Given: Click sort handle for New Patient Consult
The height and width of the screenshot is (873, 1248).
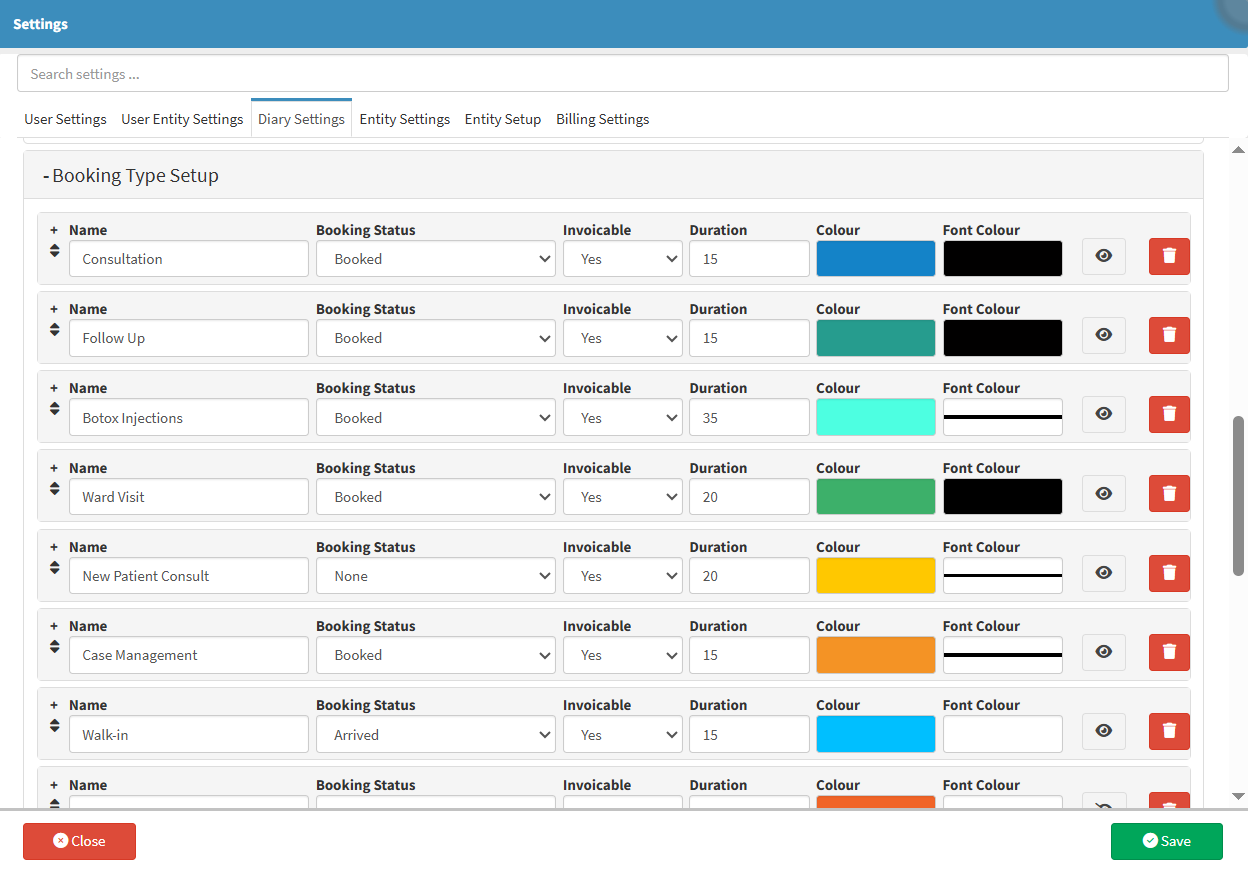Looking at the screenshot, I should 54,568.
